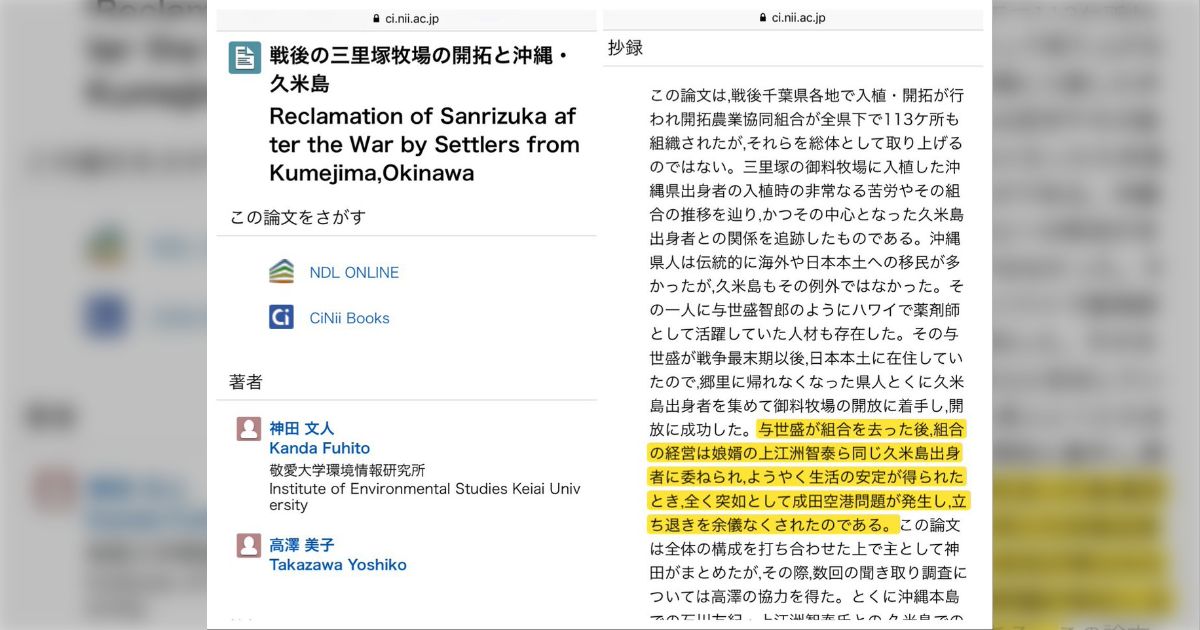
Task: Click the lock icon in the right address bar
Action: pyautogui.click(x=763, y=18)
